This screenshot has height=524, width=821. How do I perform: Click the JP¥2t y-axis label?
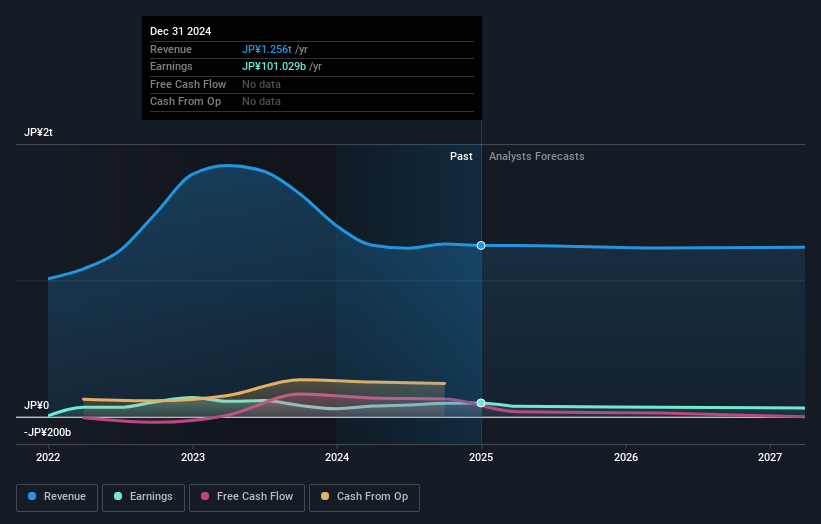click(x=38, y=132)
